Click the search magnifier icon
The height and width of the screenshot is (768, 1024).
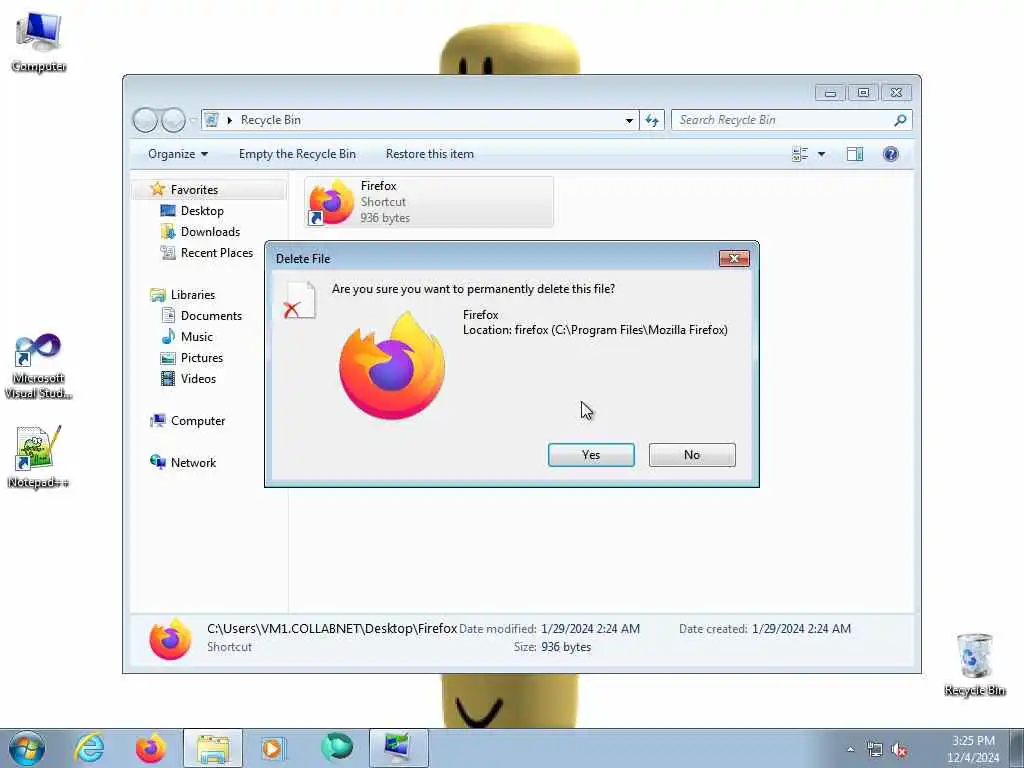[x=901, y=120]
